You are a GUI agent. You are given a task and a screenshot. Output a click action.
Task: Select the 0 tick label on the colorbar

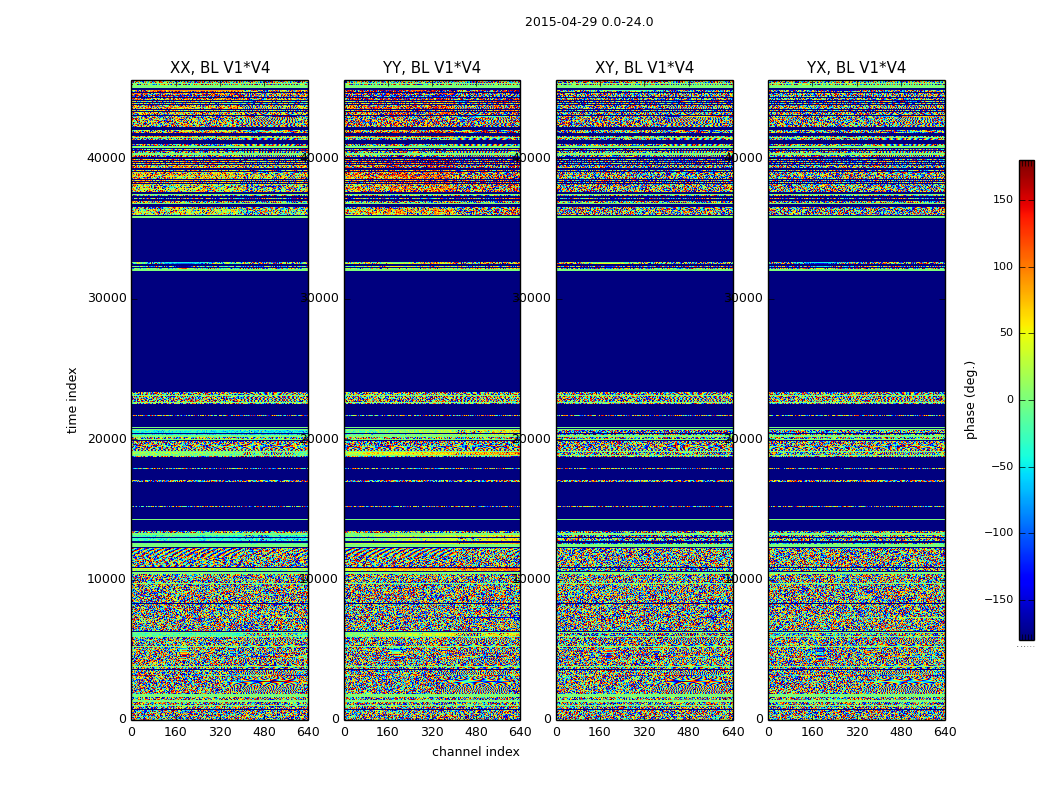pos(1009,400)
